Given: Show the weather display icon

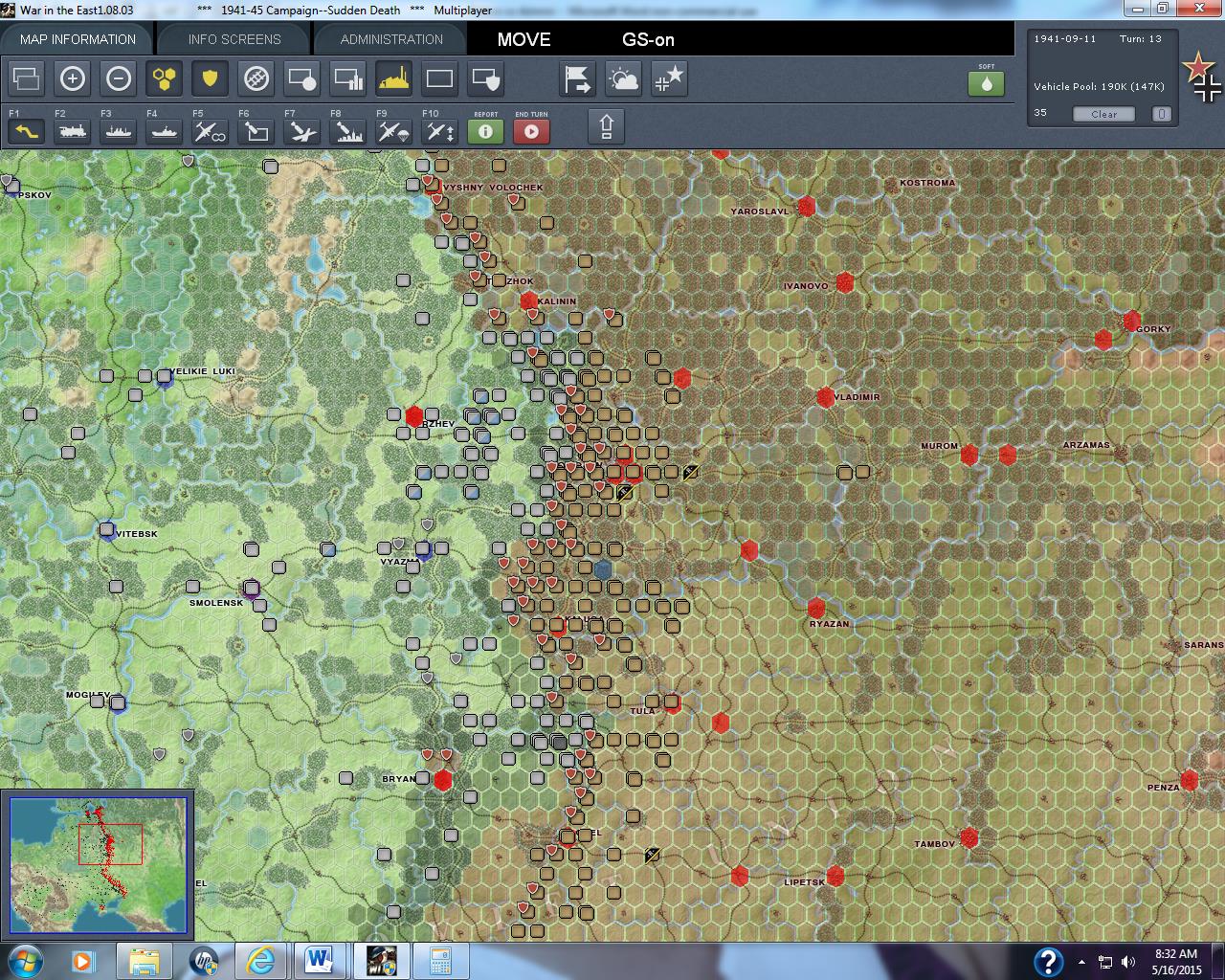Looking at the screenshot, I should click(x=624, y=78).
